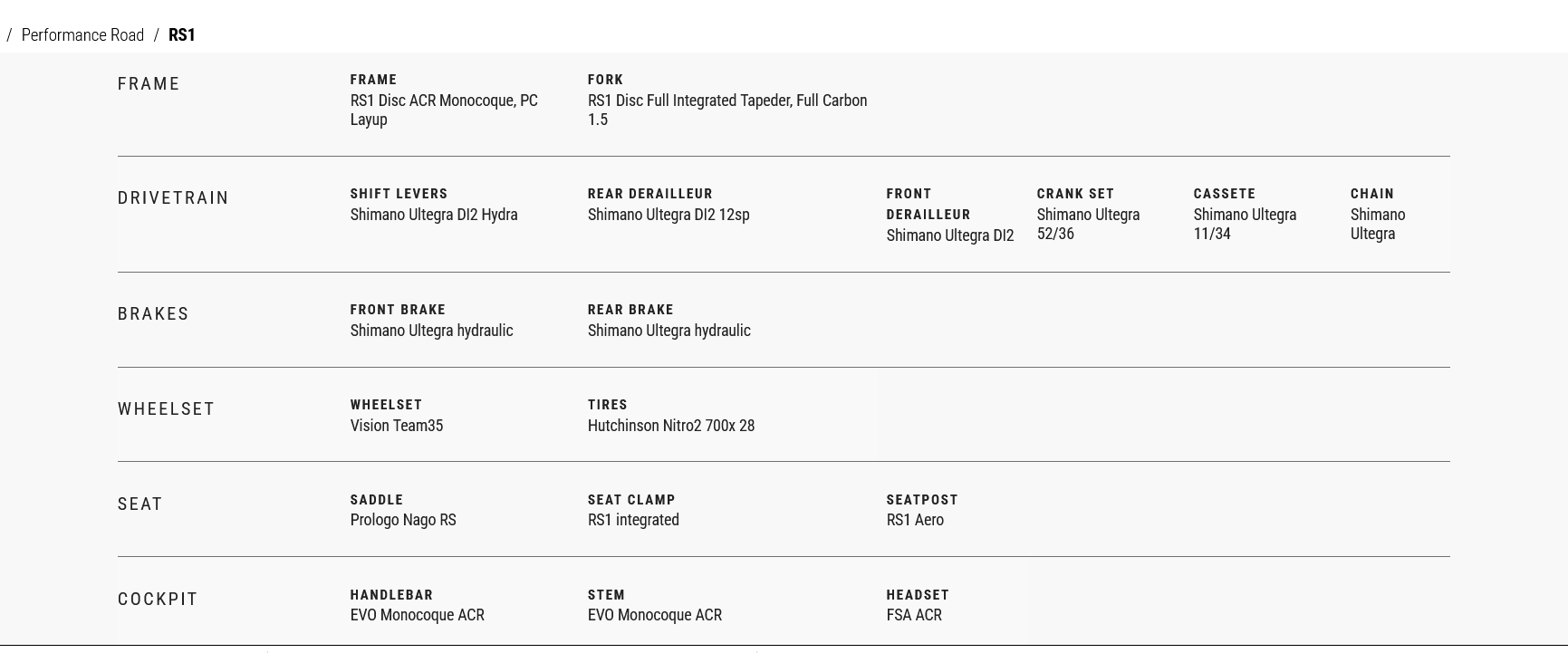1568x653 pixels.
Task: Select Hutchinson Nitro2 700x 28 tires text
Action: tap(670, 426)
